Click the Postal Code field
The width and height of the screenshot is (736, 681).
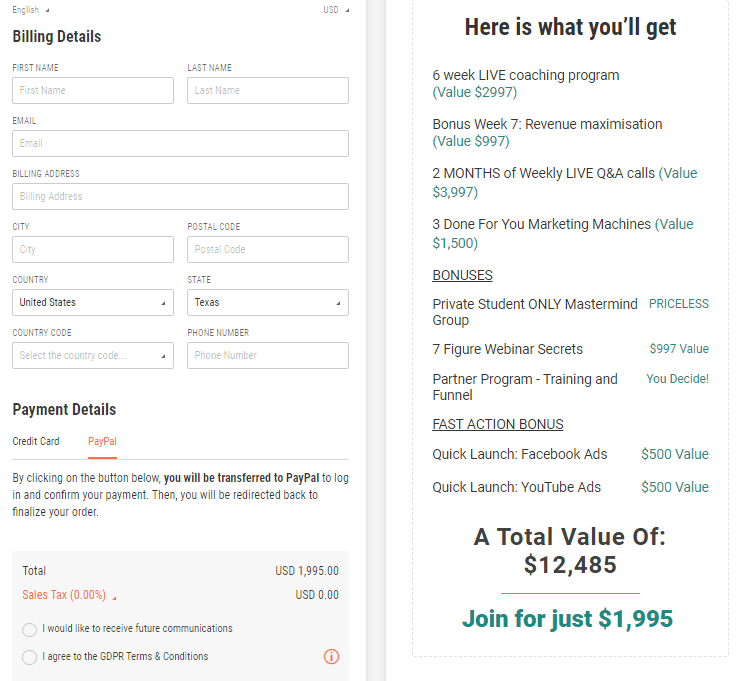(x=268, y=249)
